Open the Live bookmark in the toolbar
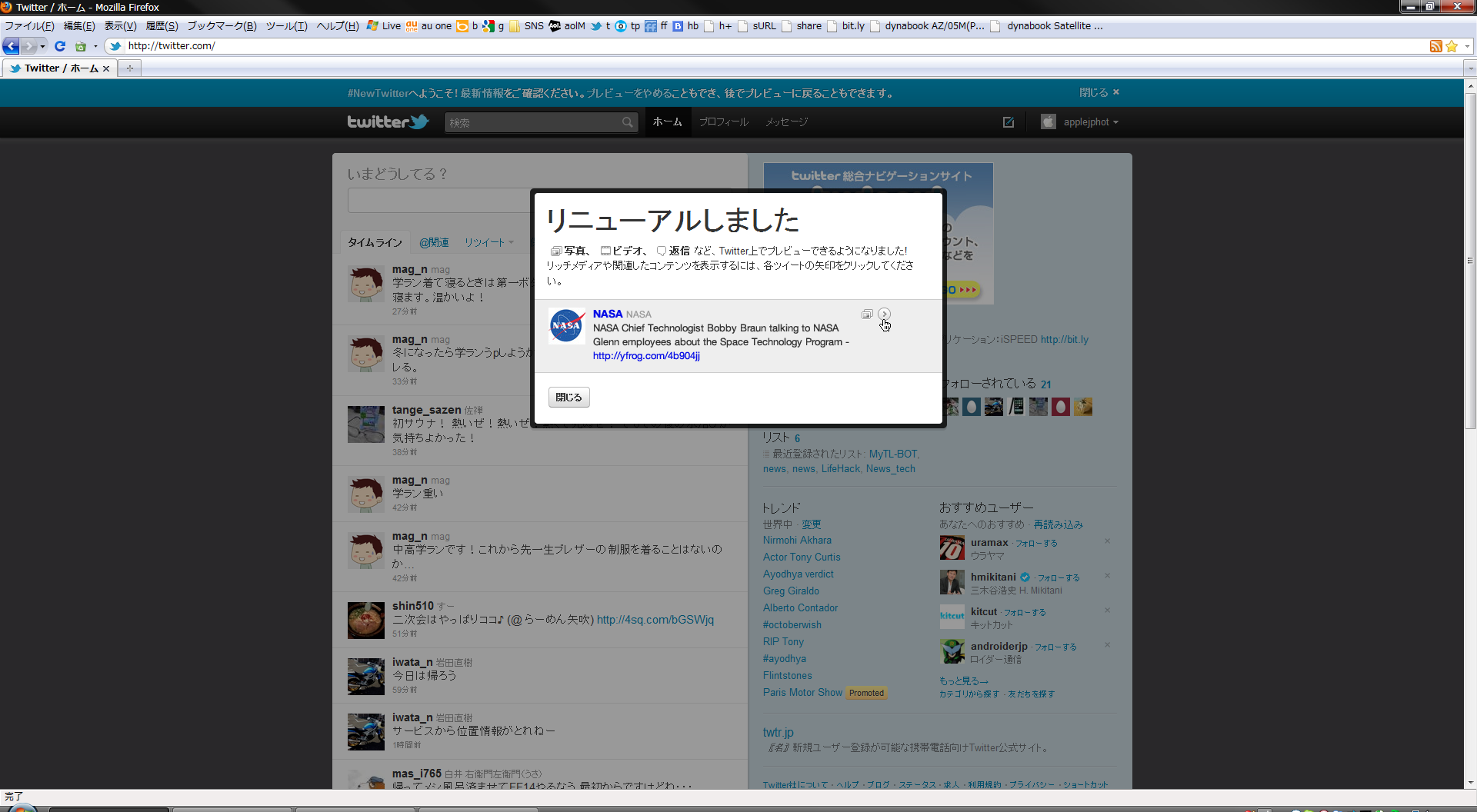The height and width of the screenshot is (812, 1477). pos(384,26)
